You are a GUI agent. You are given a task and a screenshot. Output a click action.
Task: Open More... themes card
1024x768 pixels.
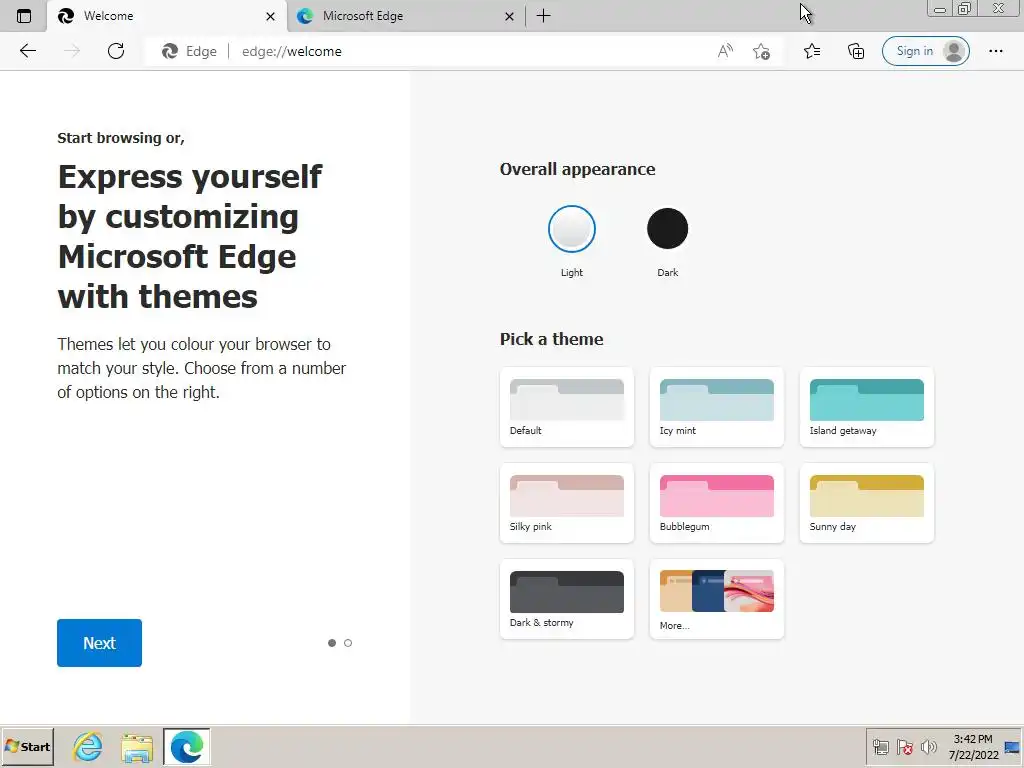[x=716, y=599]
